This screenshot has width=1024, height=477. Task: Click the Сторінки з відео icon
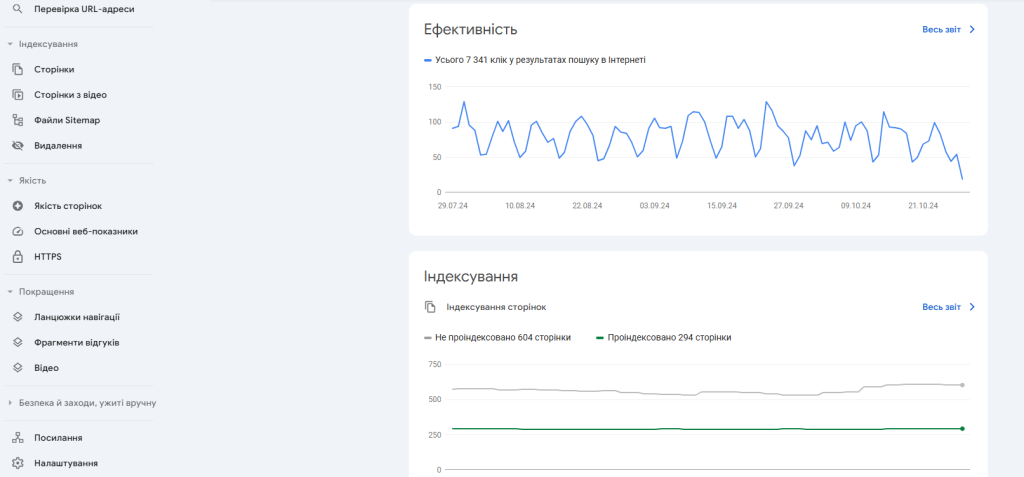[17, 95]
